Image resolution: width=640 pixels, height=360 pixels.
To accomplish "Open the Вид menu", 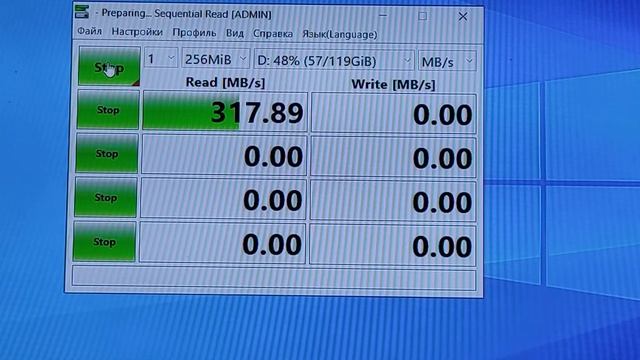I will [235, 33].
